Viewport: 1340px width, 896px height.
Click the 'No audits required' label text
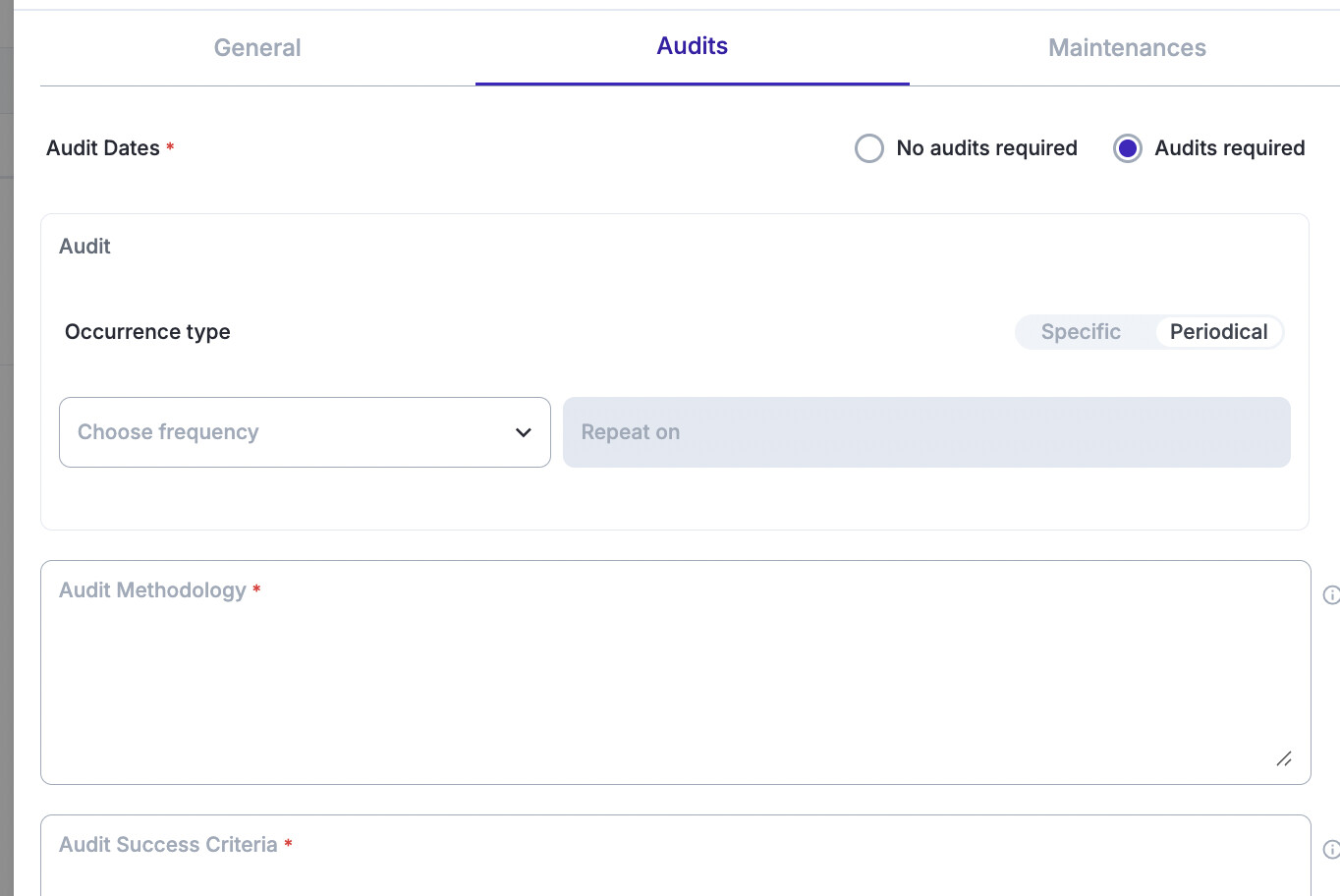point(986,148)
